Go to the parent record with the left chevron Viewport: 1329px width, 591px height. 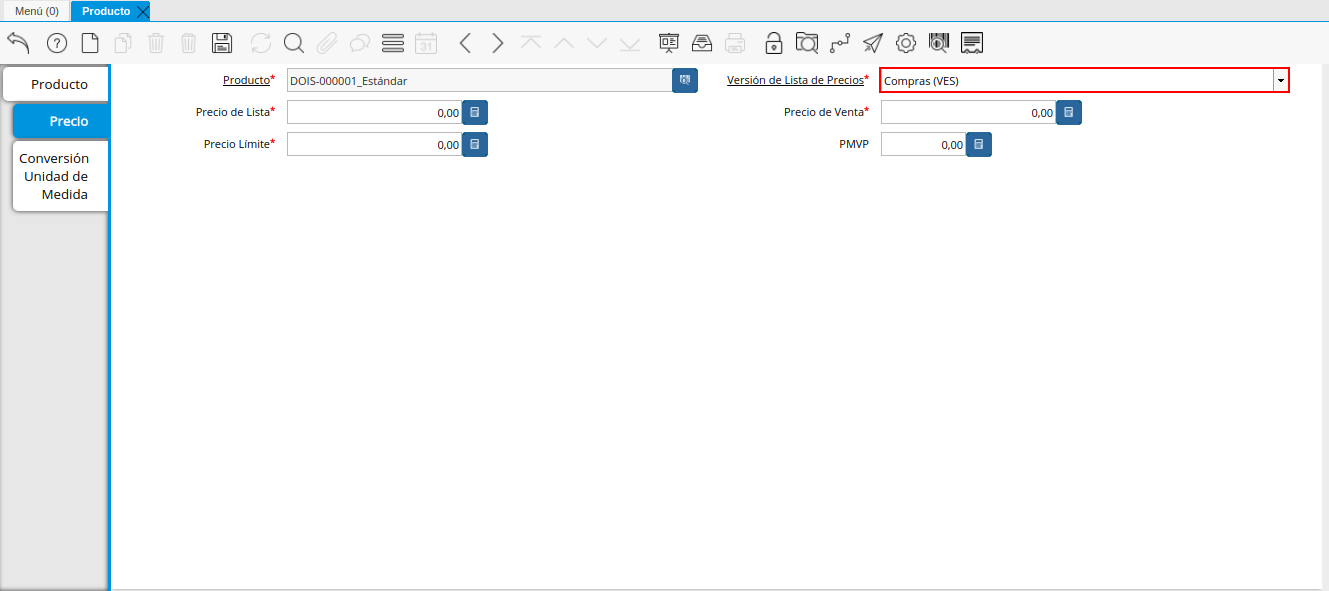point(465,43)
